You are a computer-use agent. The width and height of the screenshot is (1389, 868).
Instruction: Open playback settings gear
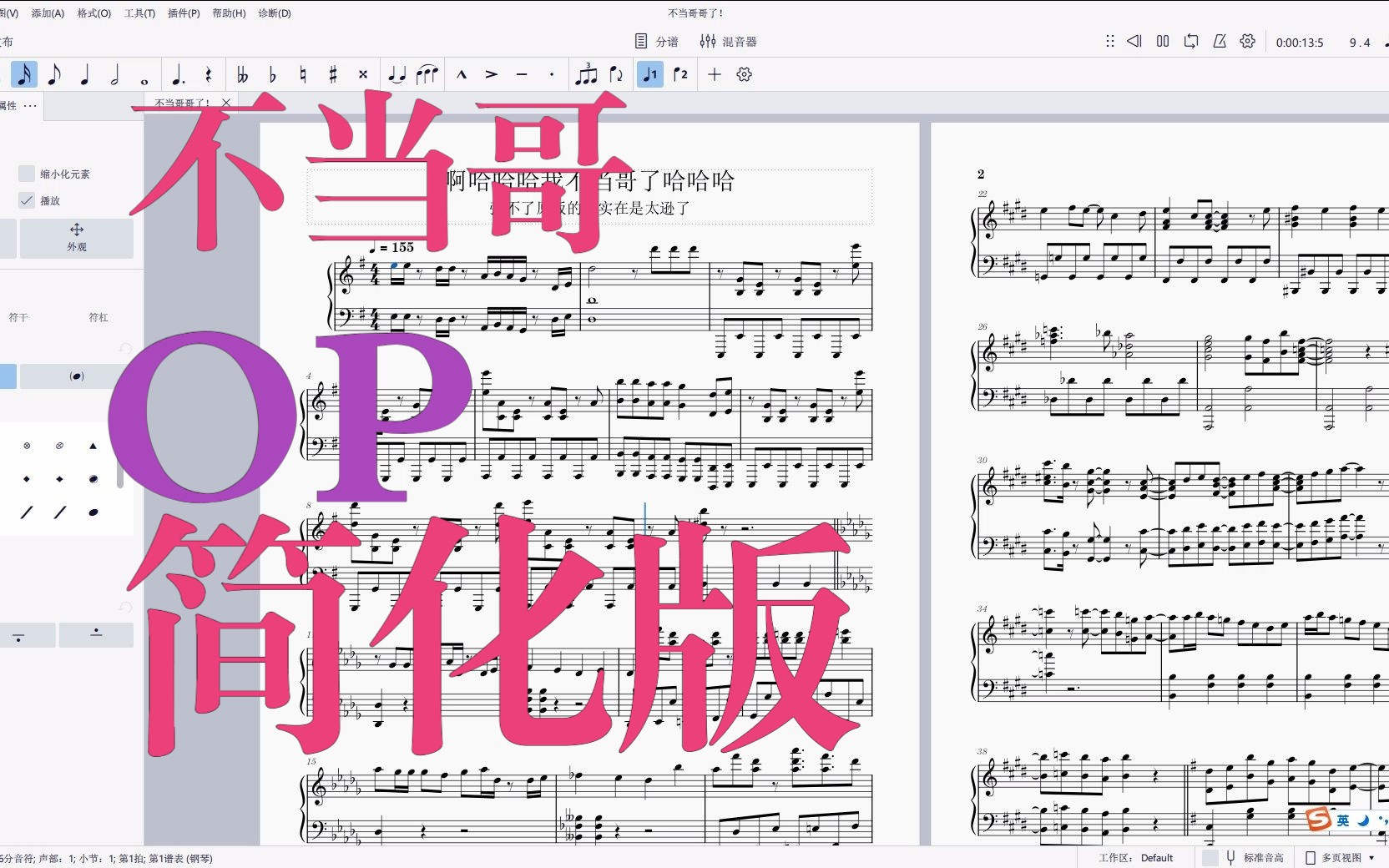point(1248,41)
